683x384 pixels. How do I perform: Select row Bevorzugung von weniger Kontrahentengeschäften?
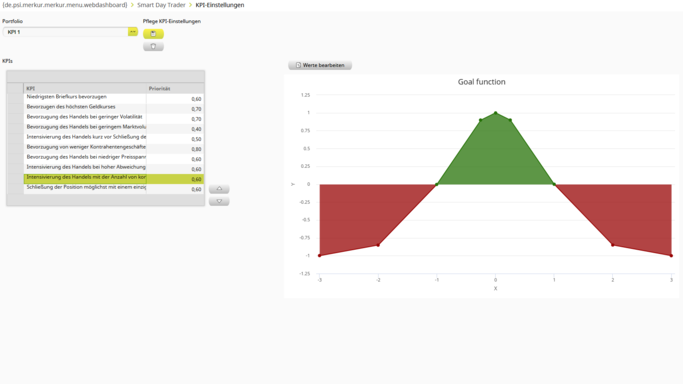114,148
